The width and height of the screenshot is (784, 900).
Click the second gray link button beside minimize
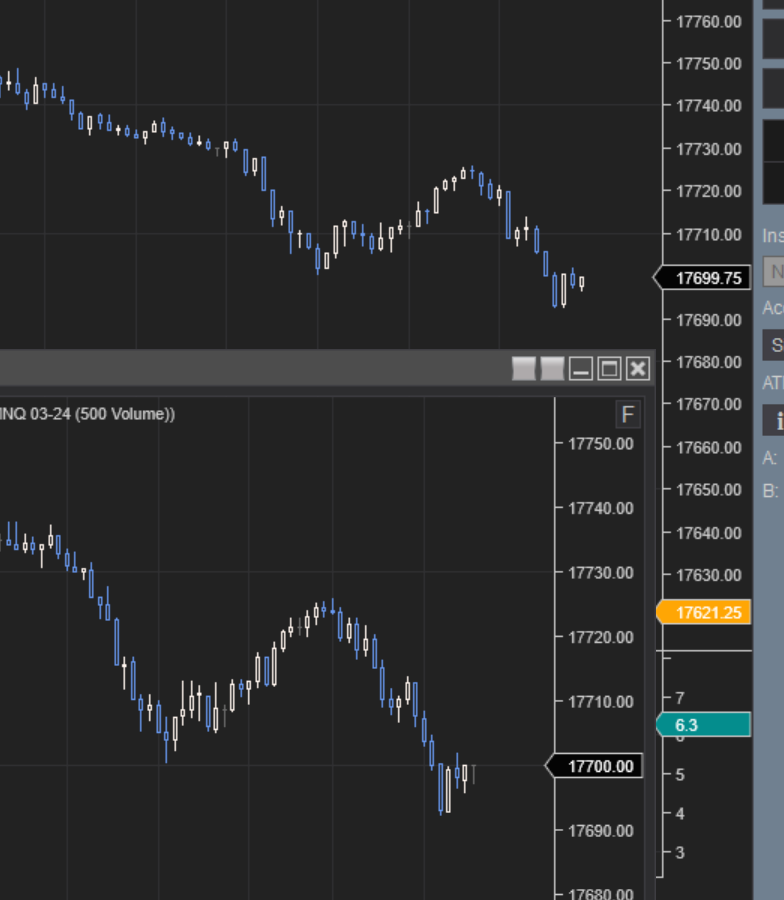(552, 368)
